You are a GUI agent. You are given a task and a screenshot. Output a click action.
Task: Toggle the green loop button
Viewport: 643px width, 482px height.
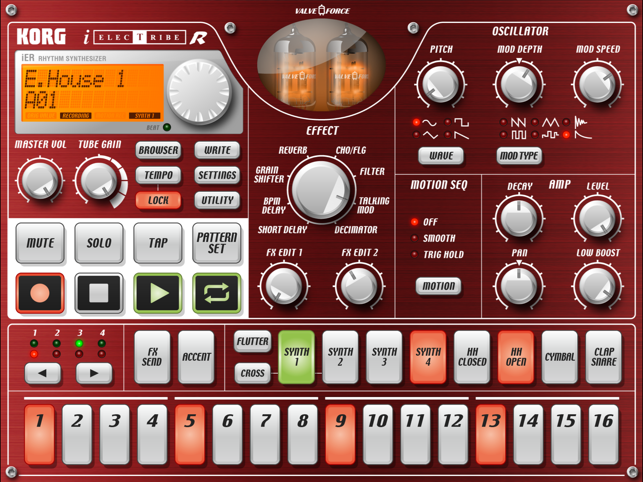[x=216, y=293]
